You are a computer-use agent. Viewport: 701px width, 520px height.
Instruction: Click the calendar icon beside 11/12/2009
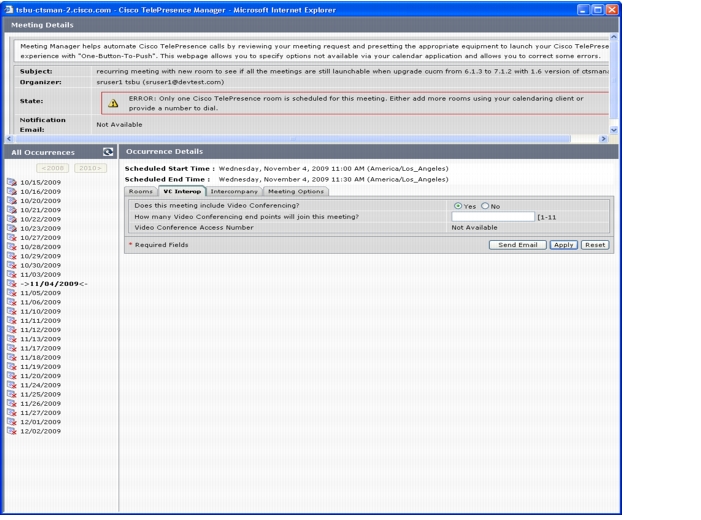tap(12, 330)
